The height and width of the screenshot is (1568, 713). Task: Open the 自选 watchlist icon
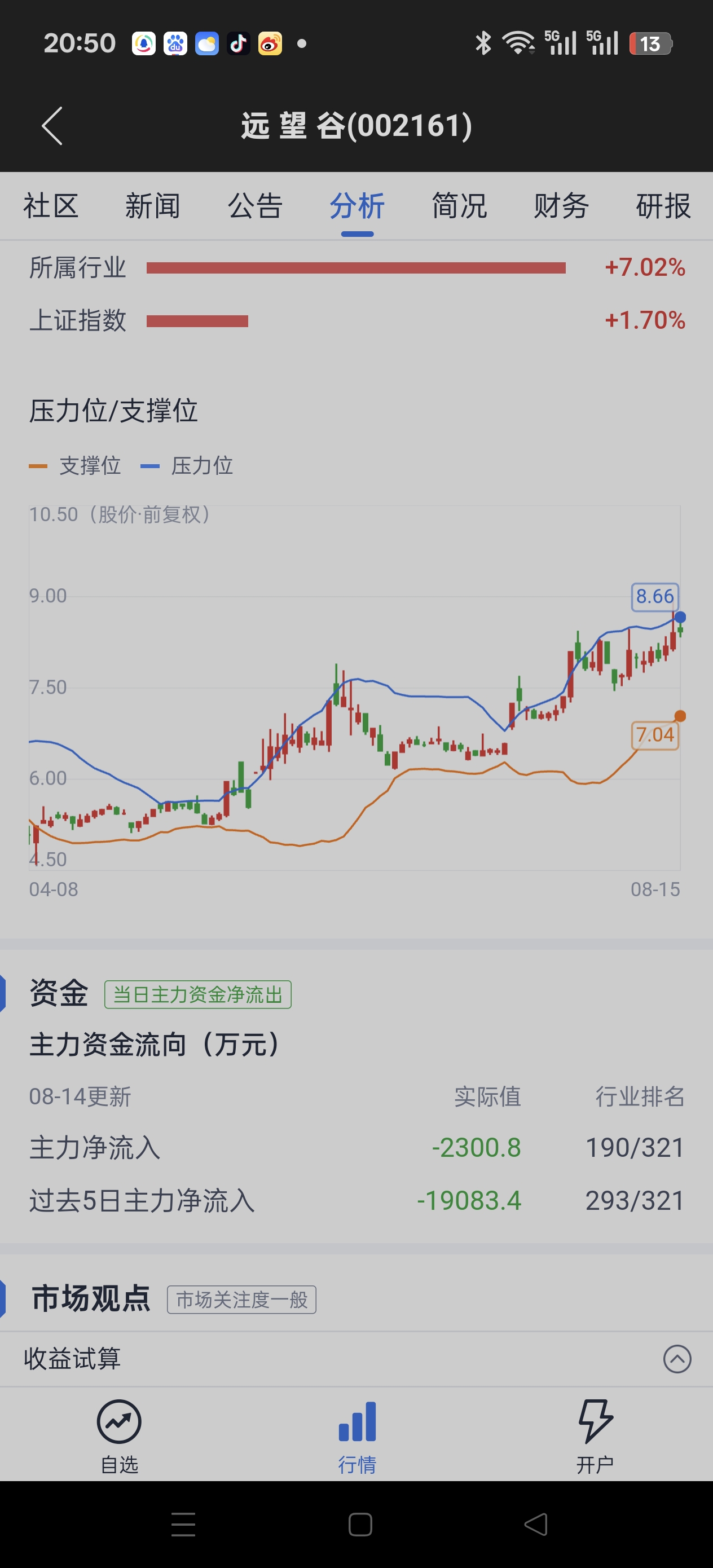click(x=120, y=1422)
